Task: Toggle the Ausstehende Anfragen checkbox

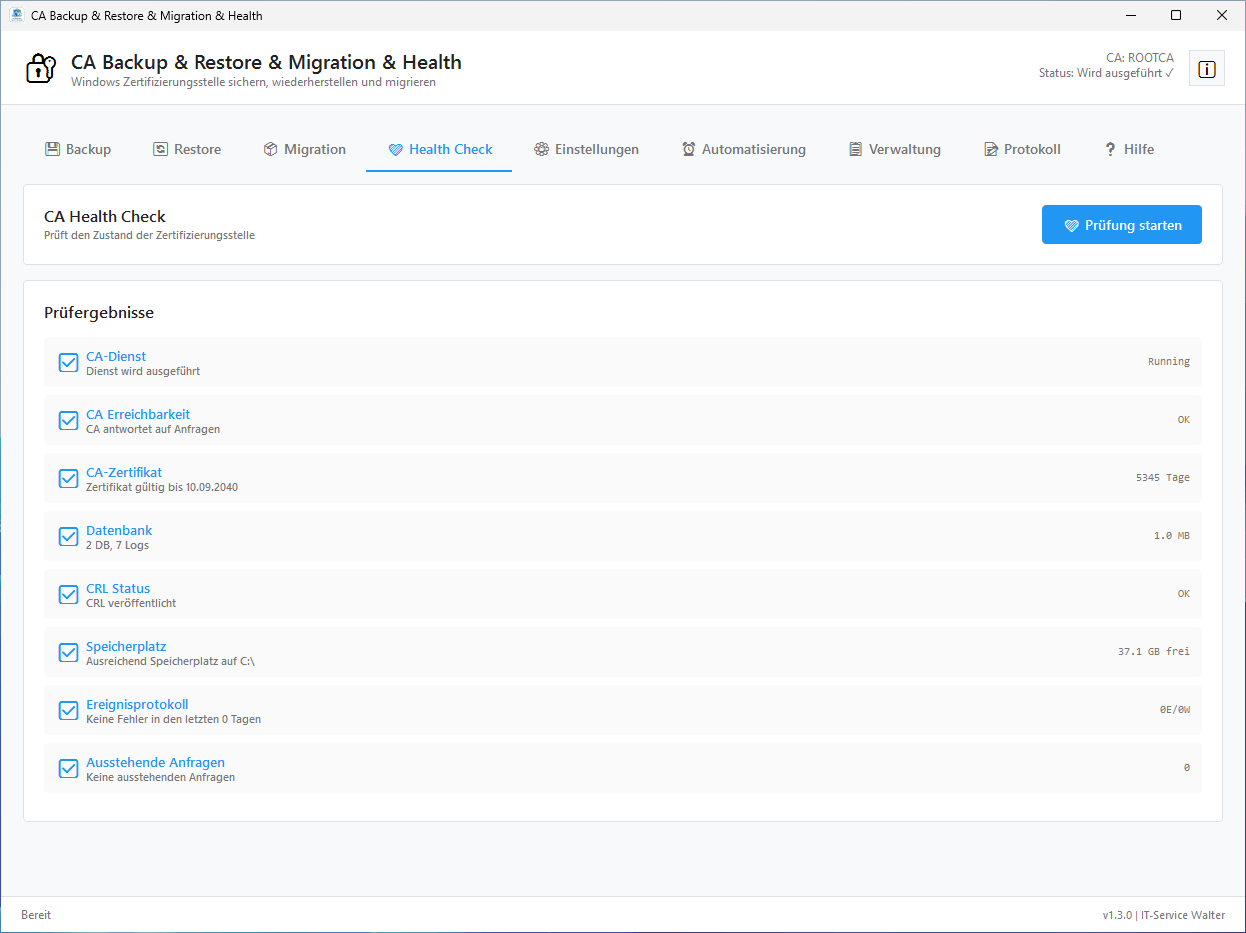Action: point(69,769)
